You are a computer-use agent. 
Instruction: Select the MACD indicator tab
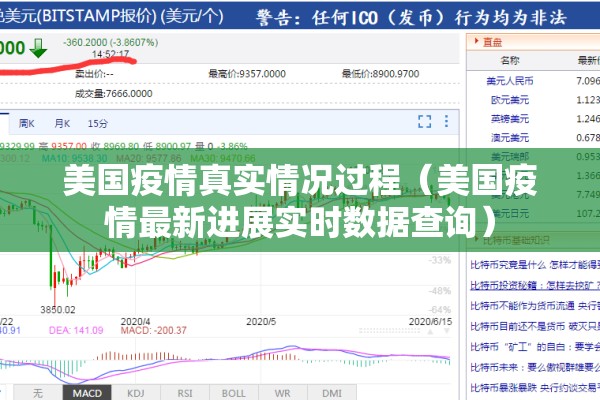click(87, 393)
